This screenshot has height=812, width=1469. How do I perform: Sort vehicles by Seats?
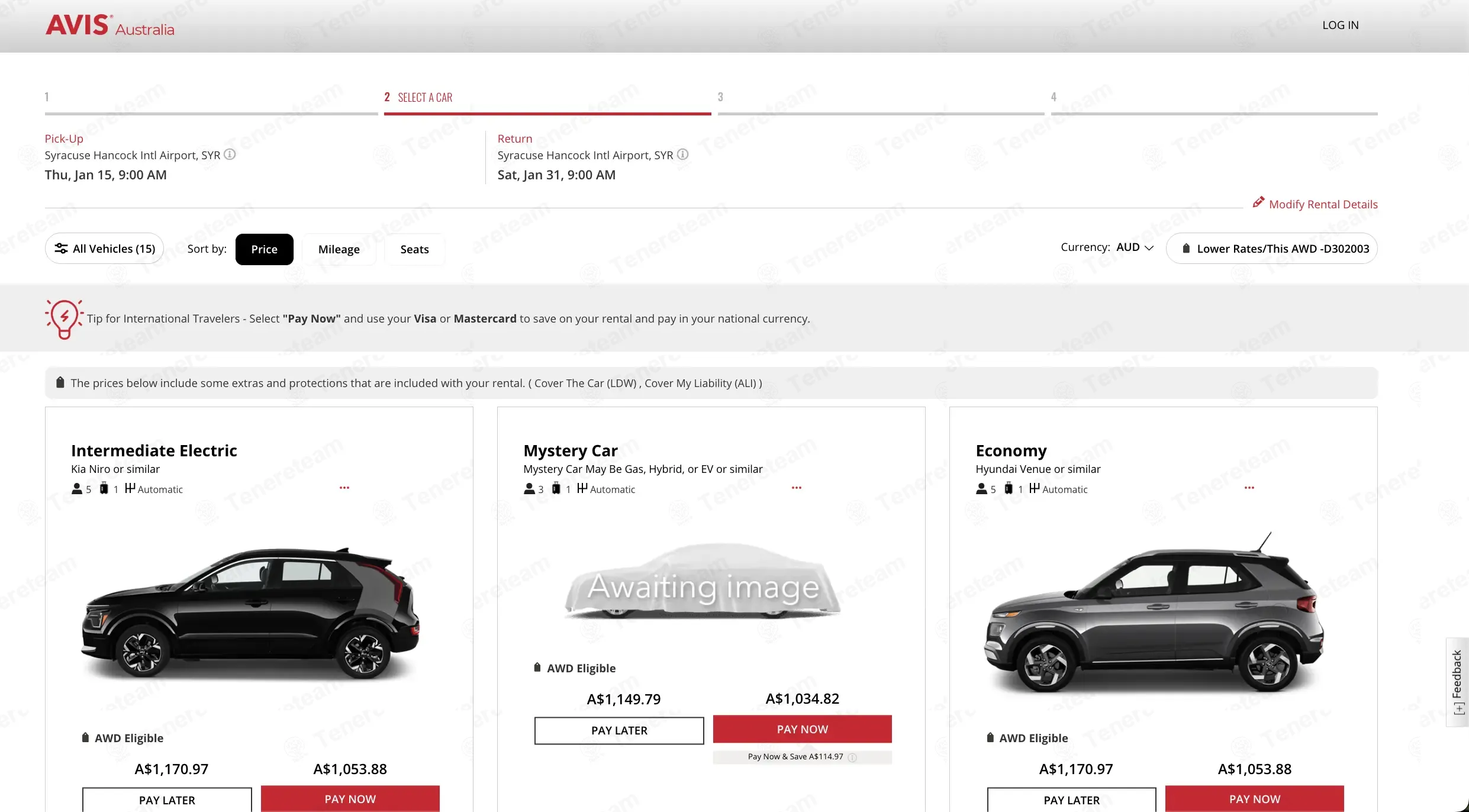414,249
